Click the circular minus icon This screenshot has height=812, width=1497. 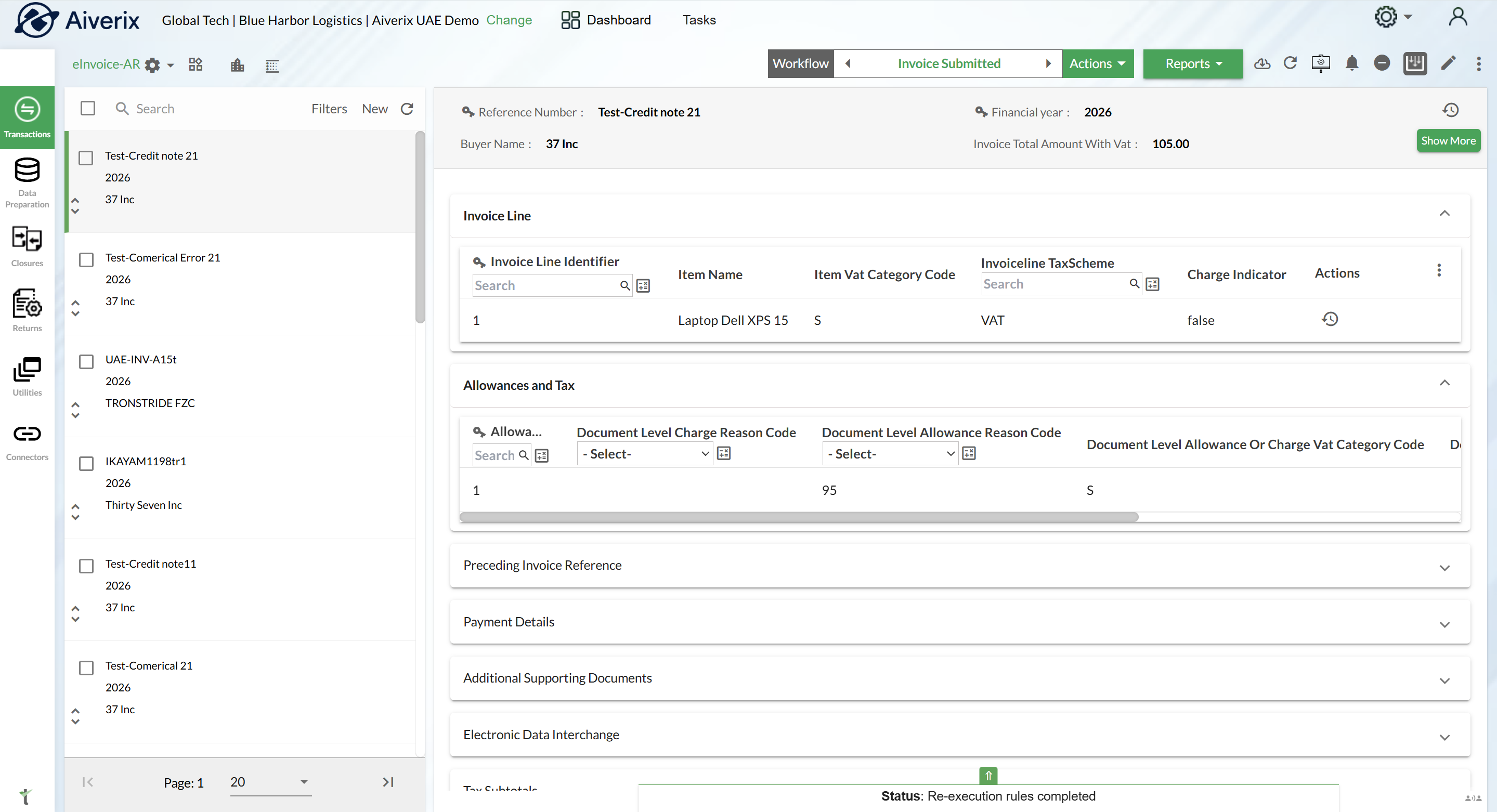(x=1382, y=63)
